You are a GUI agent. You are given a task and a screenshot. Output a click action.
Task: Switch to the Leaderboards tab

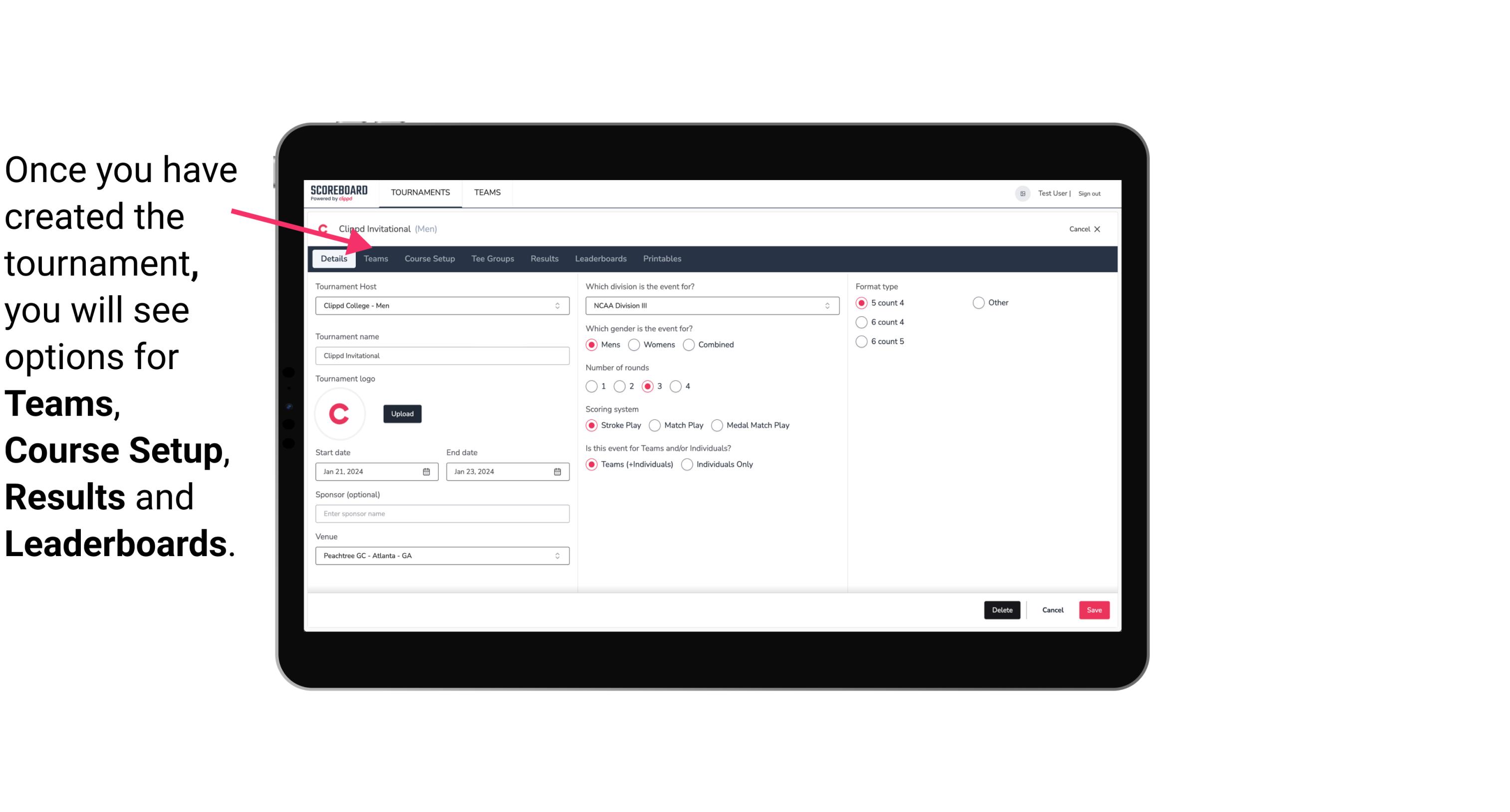(x=601, y=258)
